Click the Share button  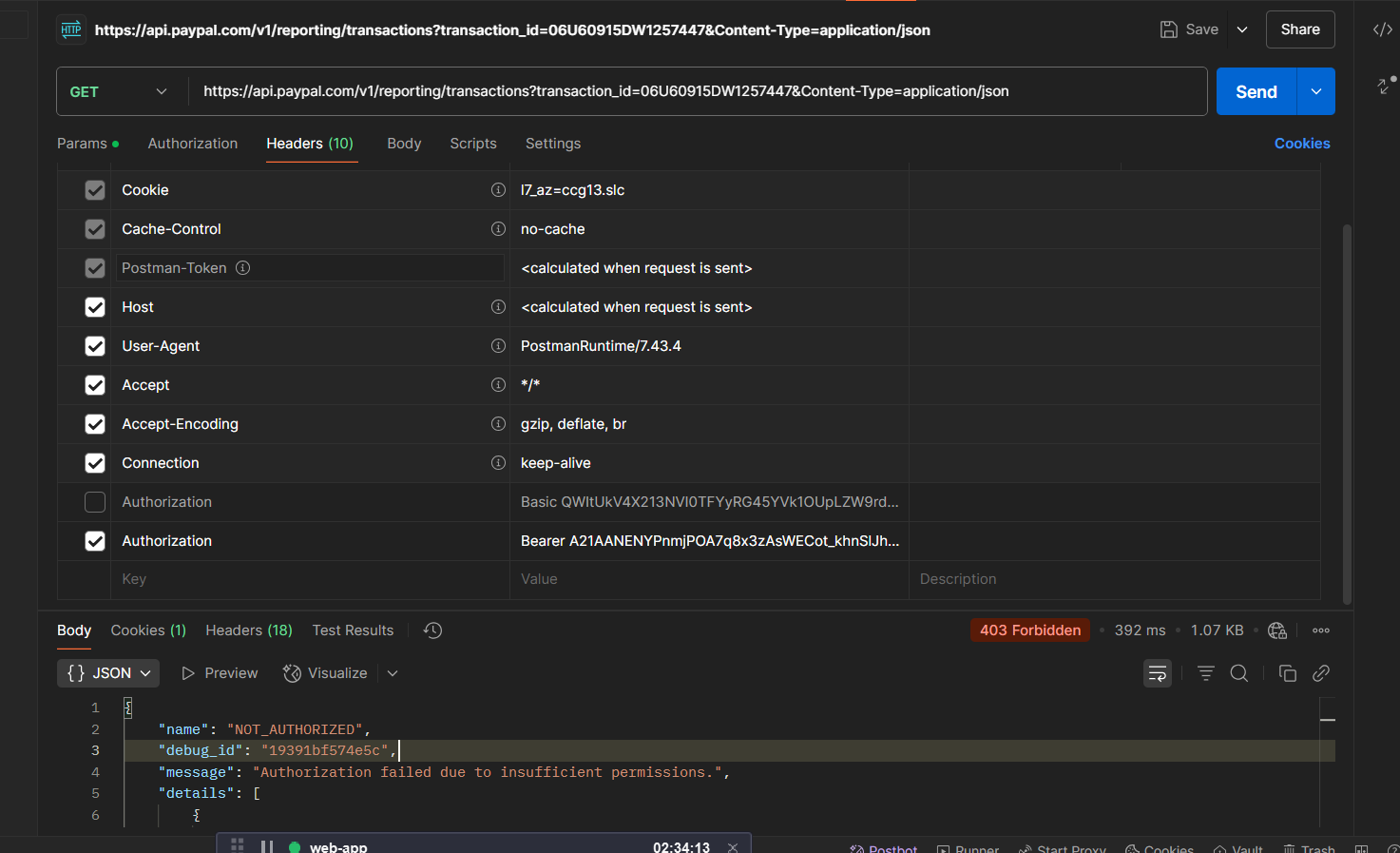coord(1300,29)
